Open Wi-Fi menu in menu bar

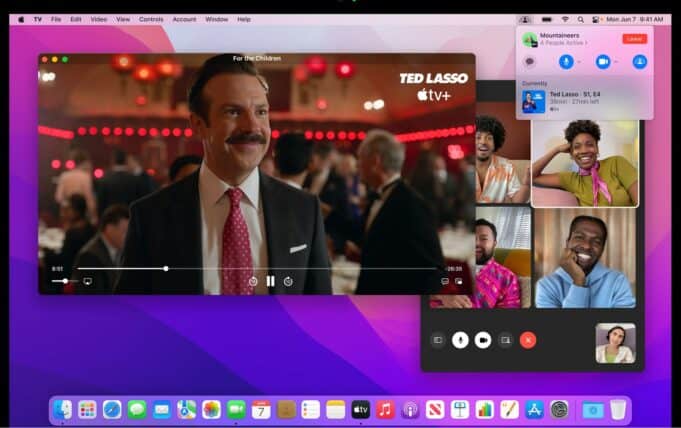[x=565, y=20]
